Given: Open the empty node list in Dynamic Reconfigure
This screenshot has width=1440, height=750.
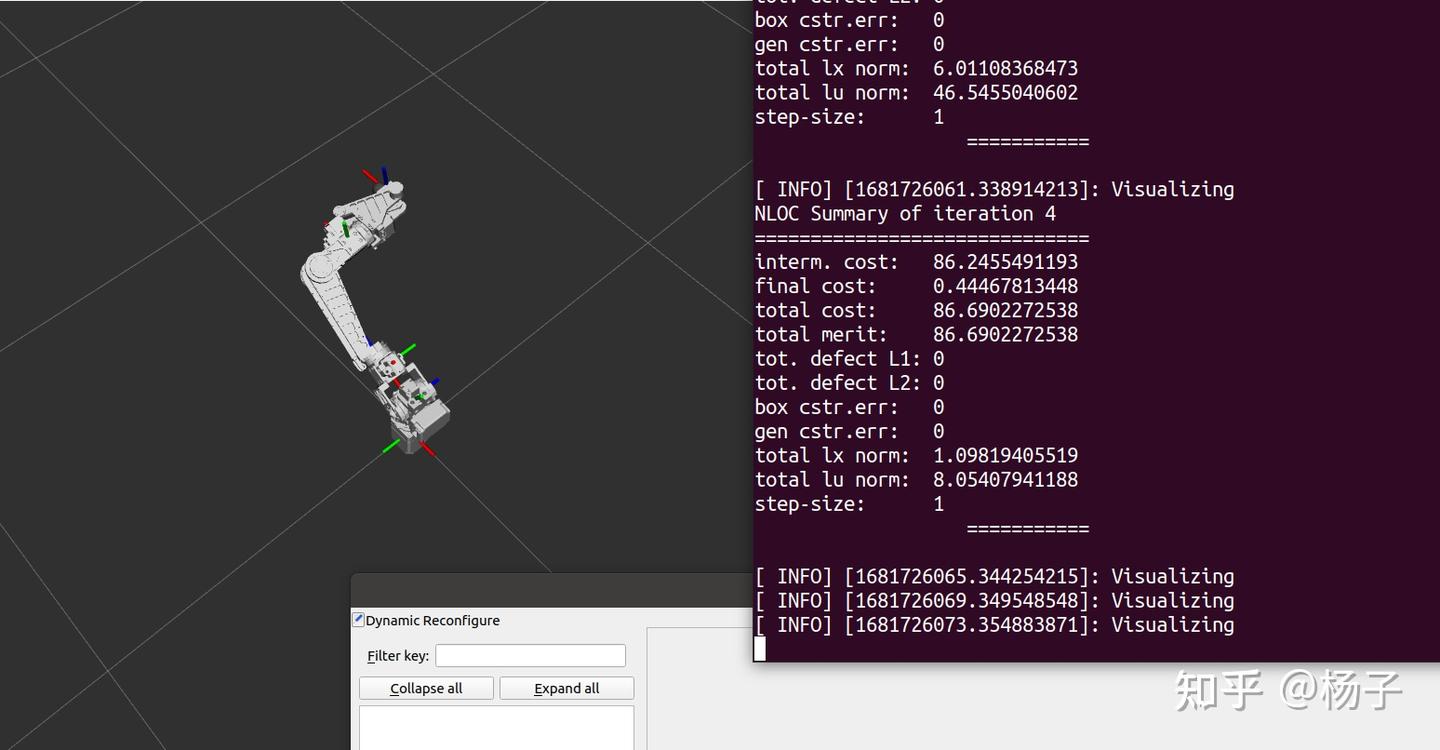Looking at the screenshot, I should 496,730.
